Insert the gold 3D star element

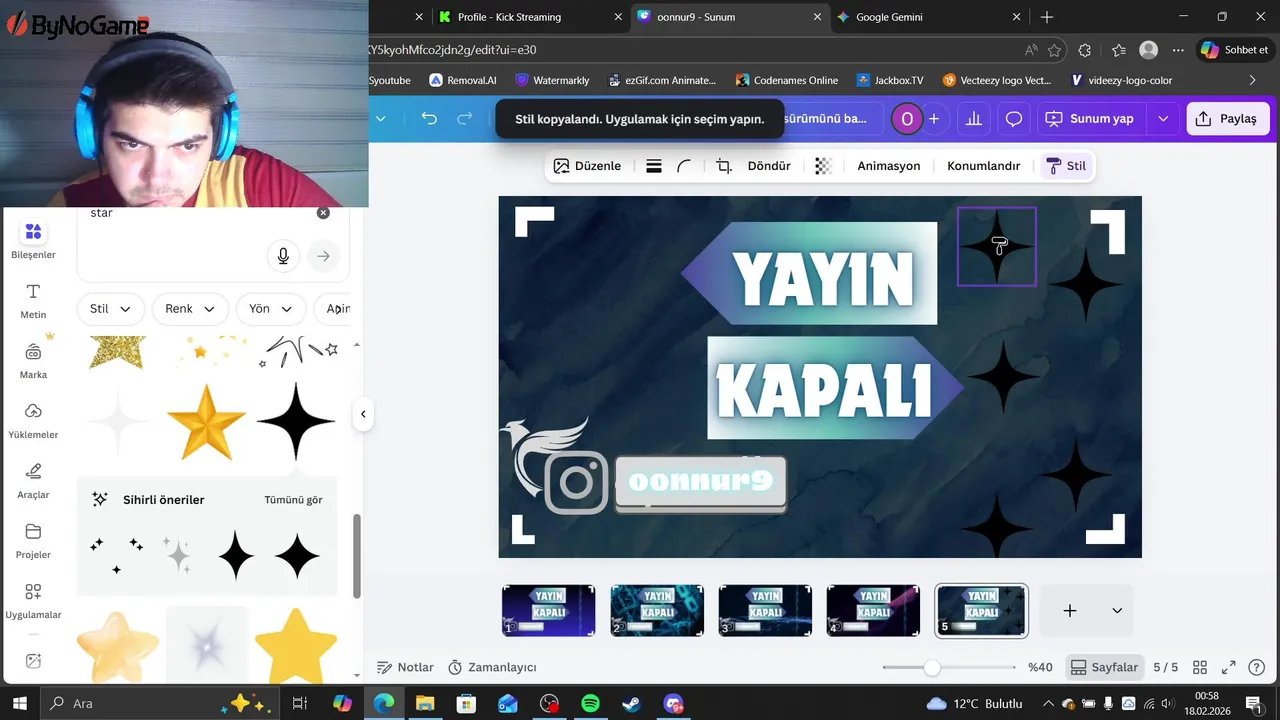pos(206,422)
